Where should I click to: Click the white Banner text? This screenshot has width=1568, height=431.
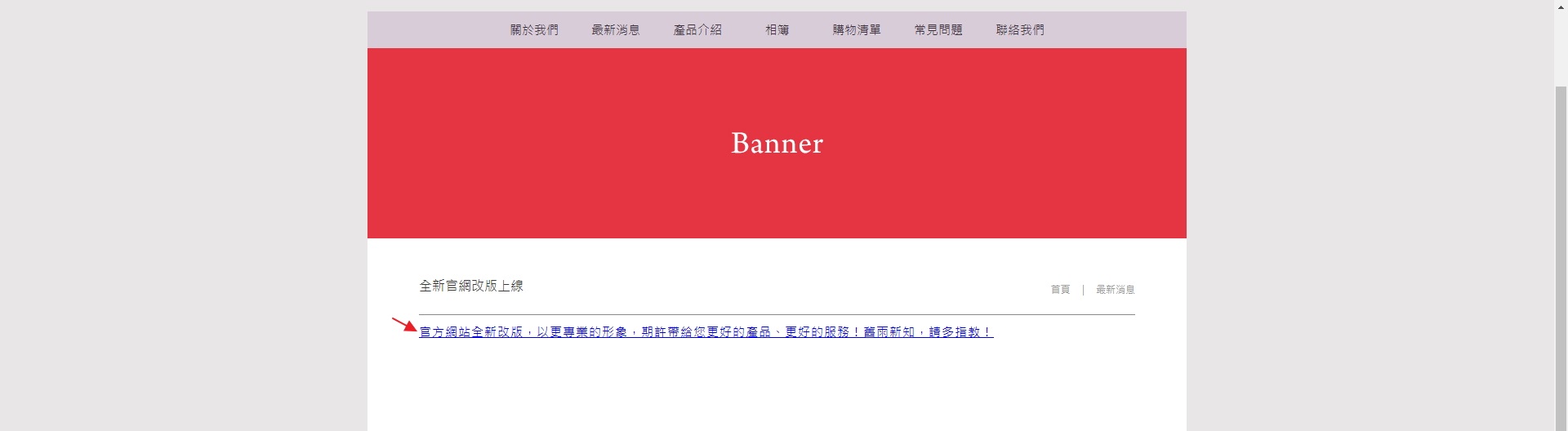777,144
